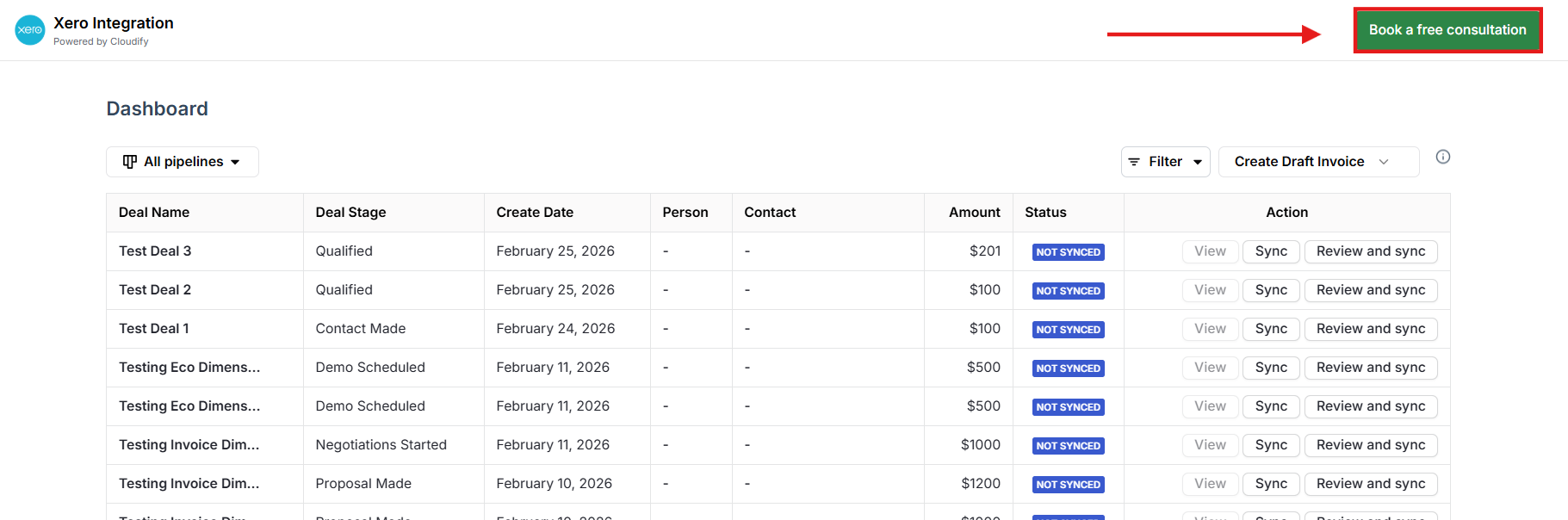Click the Test Deal 2 name
Screen dimensions: 1568x520
[x=155, y=290]
